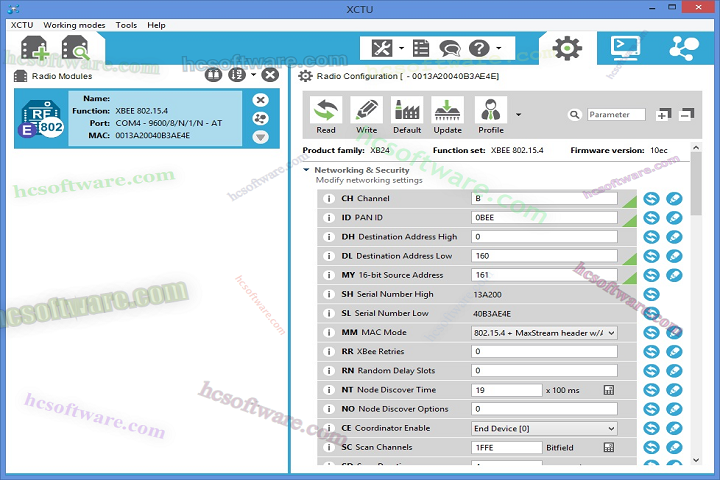Switch to Configuration working mode gear
Screen dimensions: 720x480
click(567, 48)
